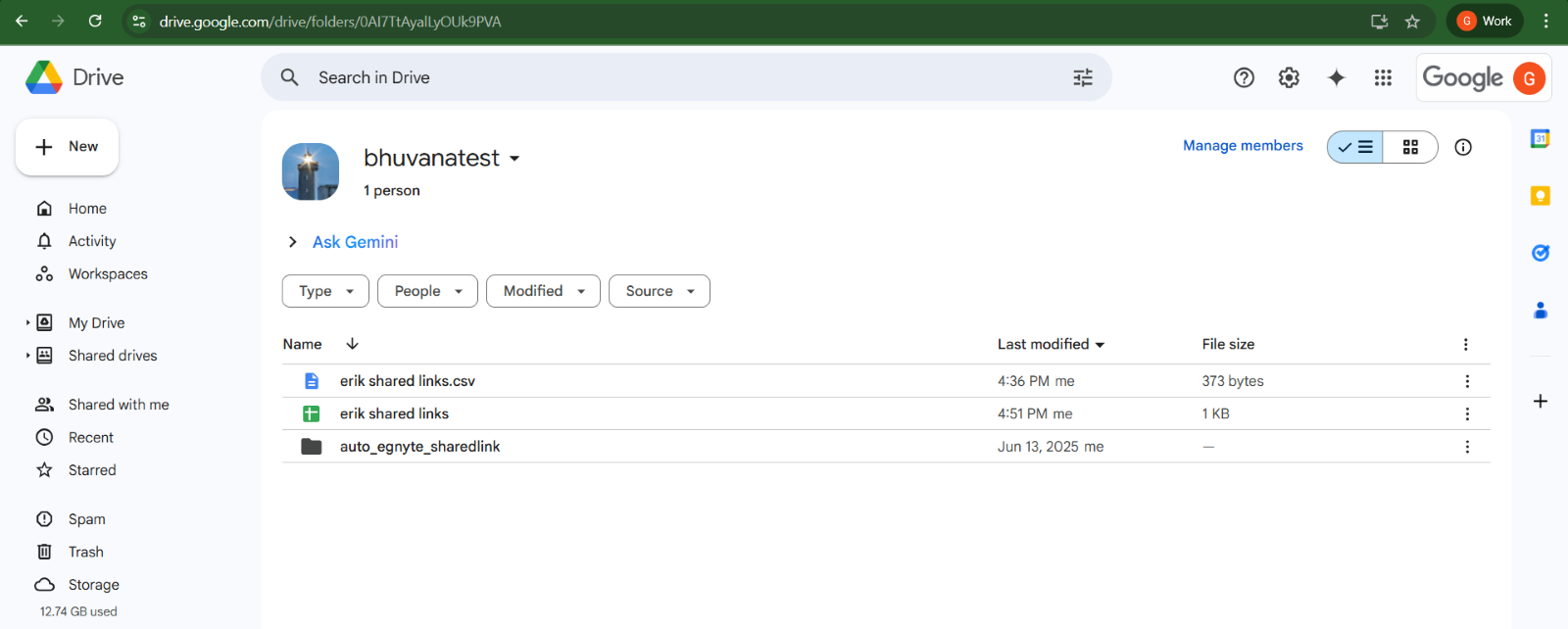This screenshot has height=629, width=1568.
Task: Click the browser address bar URL
Action: [330, 22]
